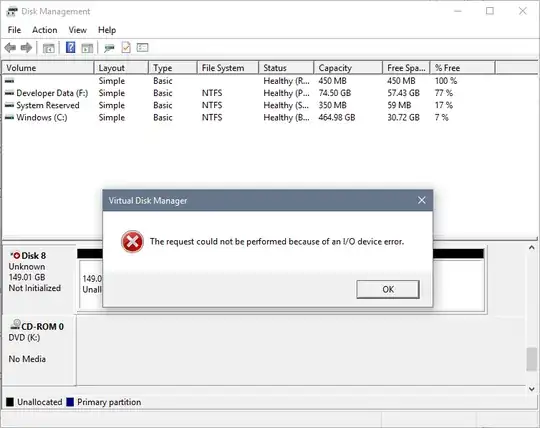Click the Back arrow toolbar icon
The width and height of the screenshot is (540, 428).
tap(10, 48)
